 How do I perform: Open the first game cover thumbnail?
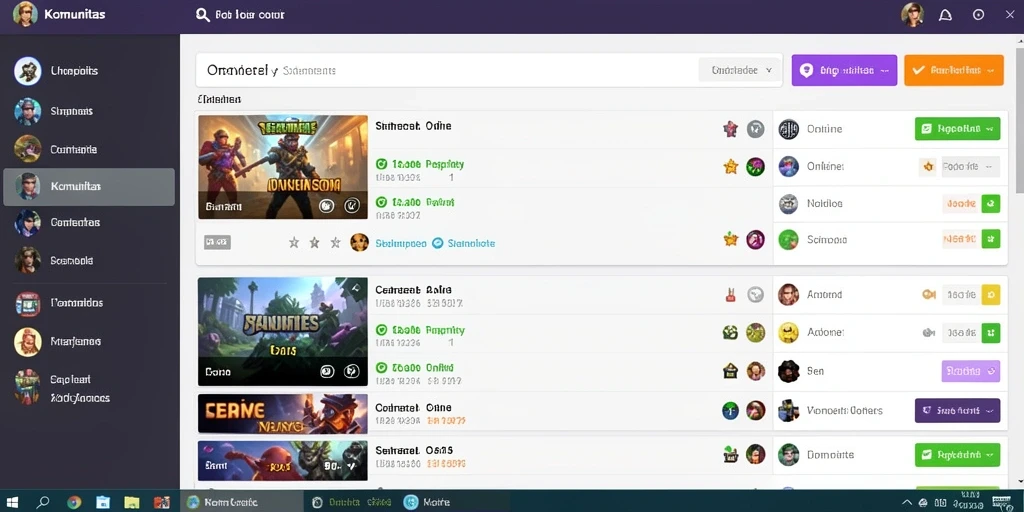tap(283, 167)
